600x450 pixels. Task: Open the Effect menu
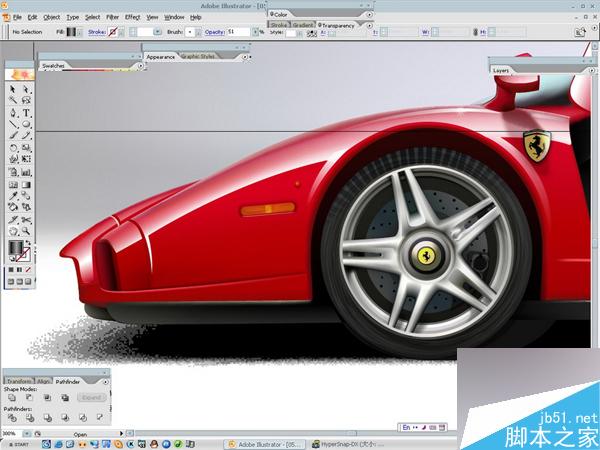click(132, 17)
